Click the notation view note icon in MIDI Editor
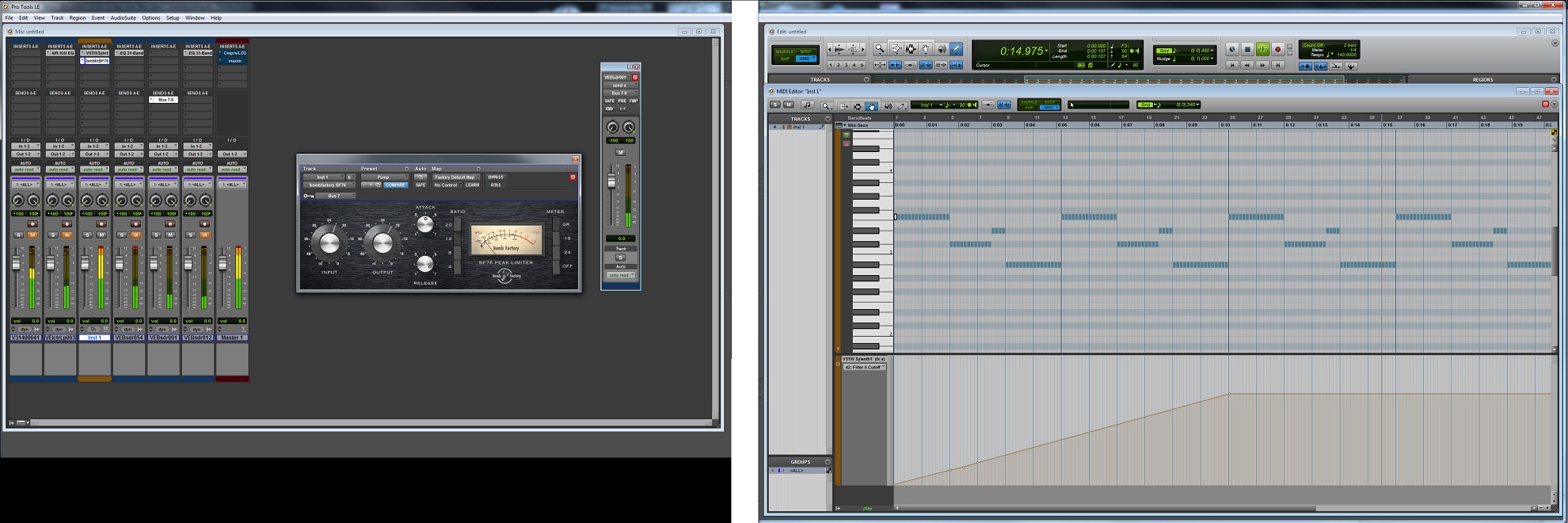1568x523 pixels. tap(808, 105)
